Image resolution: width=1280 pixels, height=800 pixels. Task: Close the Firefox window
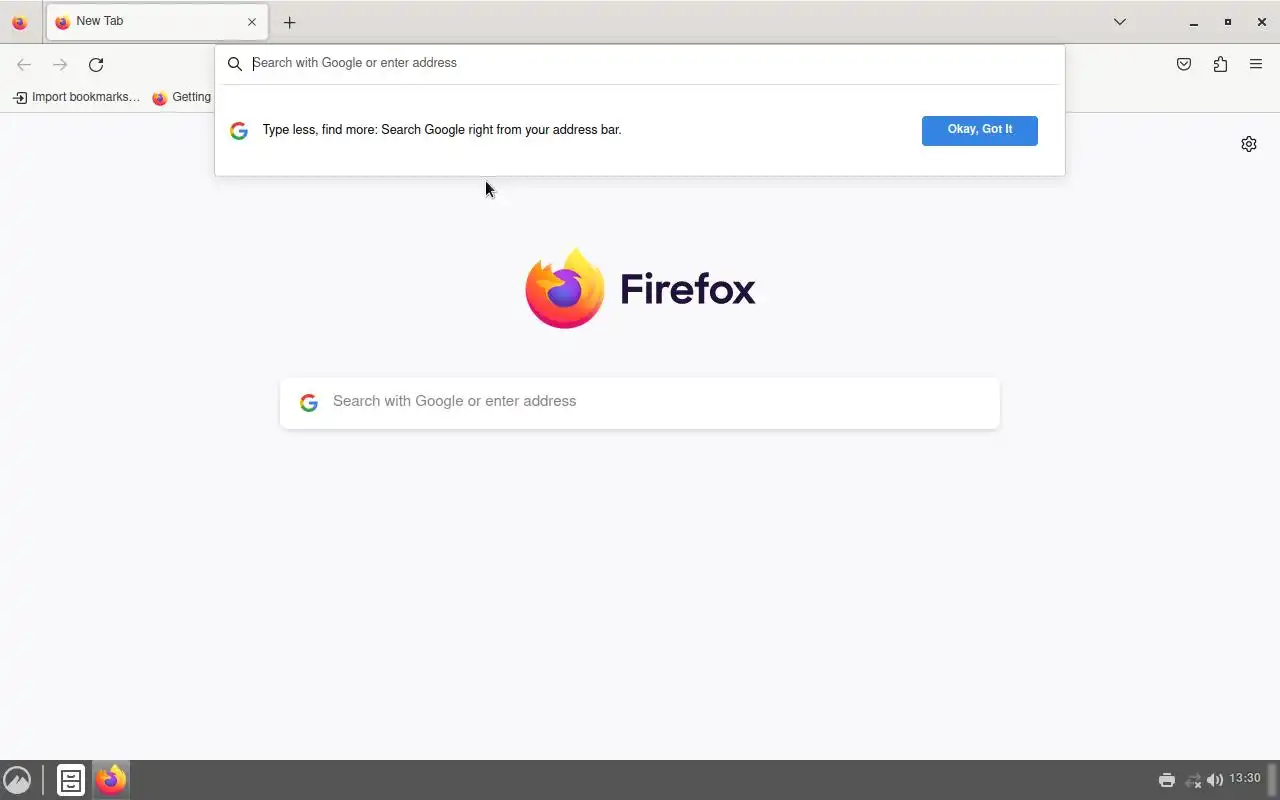1262,22
